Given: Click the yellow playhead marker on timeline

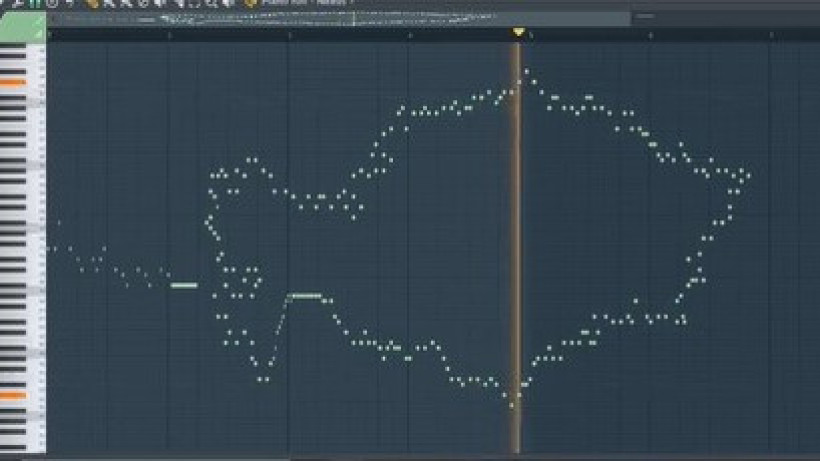Looking at the screenshot, I should pyautogui.click(x=518, y=33).
